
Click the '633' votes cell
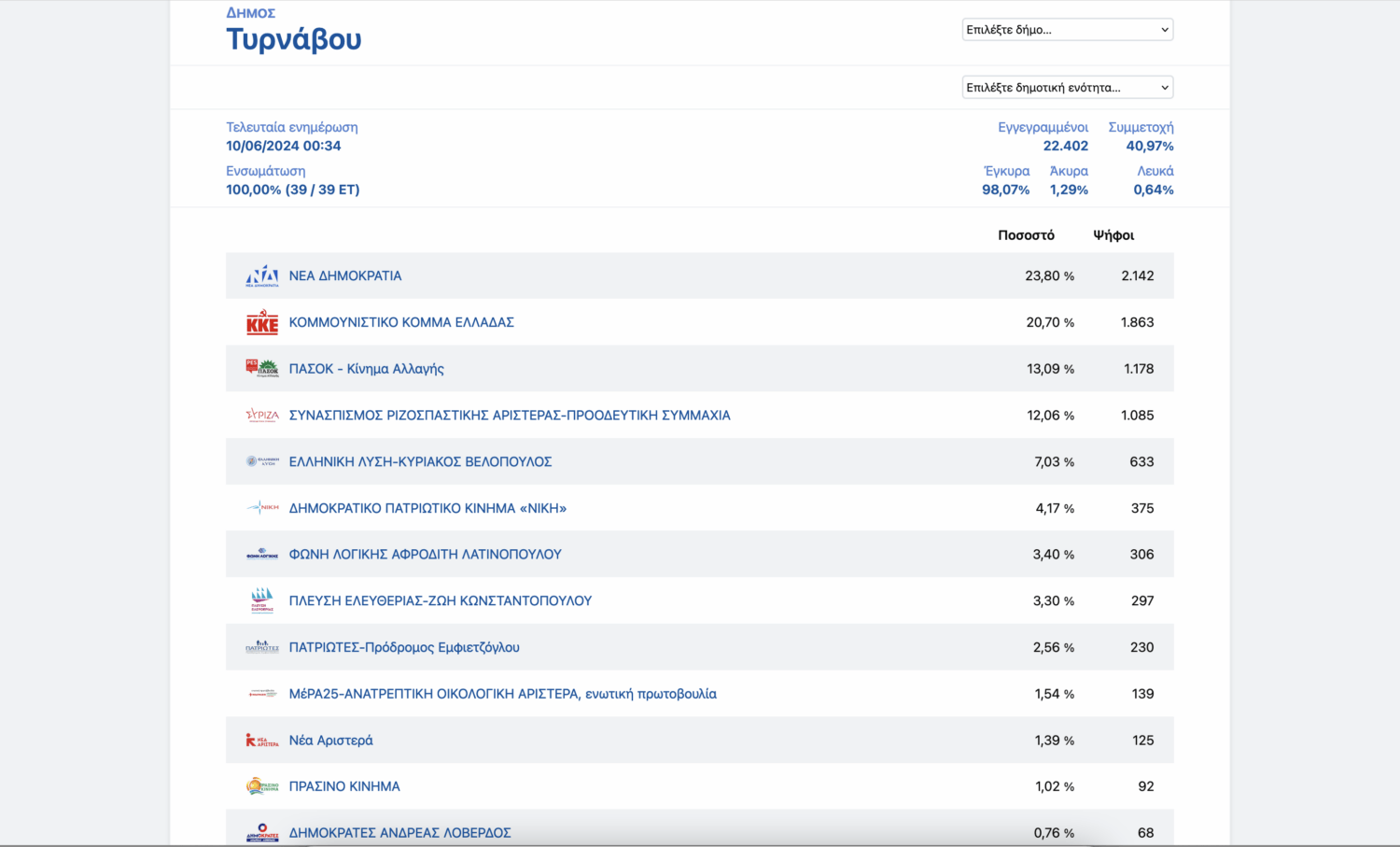tap(1141, 461)
